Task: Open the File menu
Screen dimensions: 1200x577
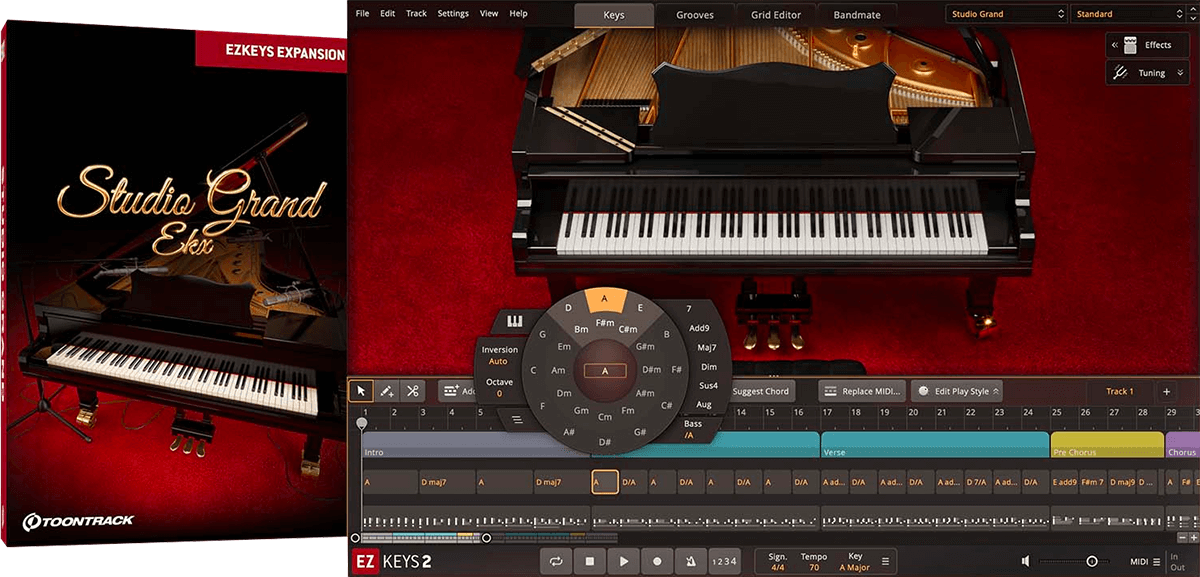Action: pos(362,14)
